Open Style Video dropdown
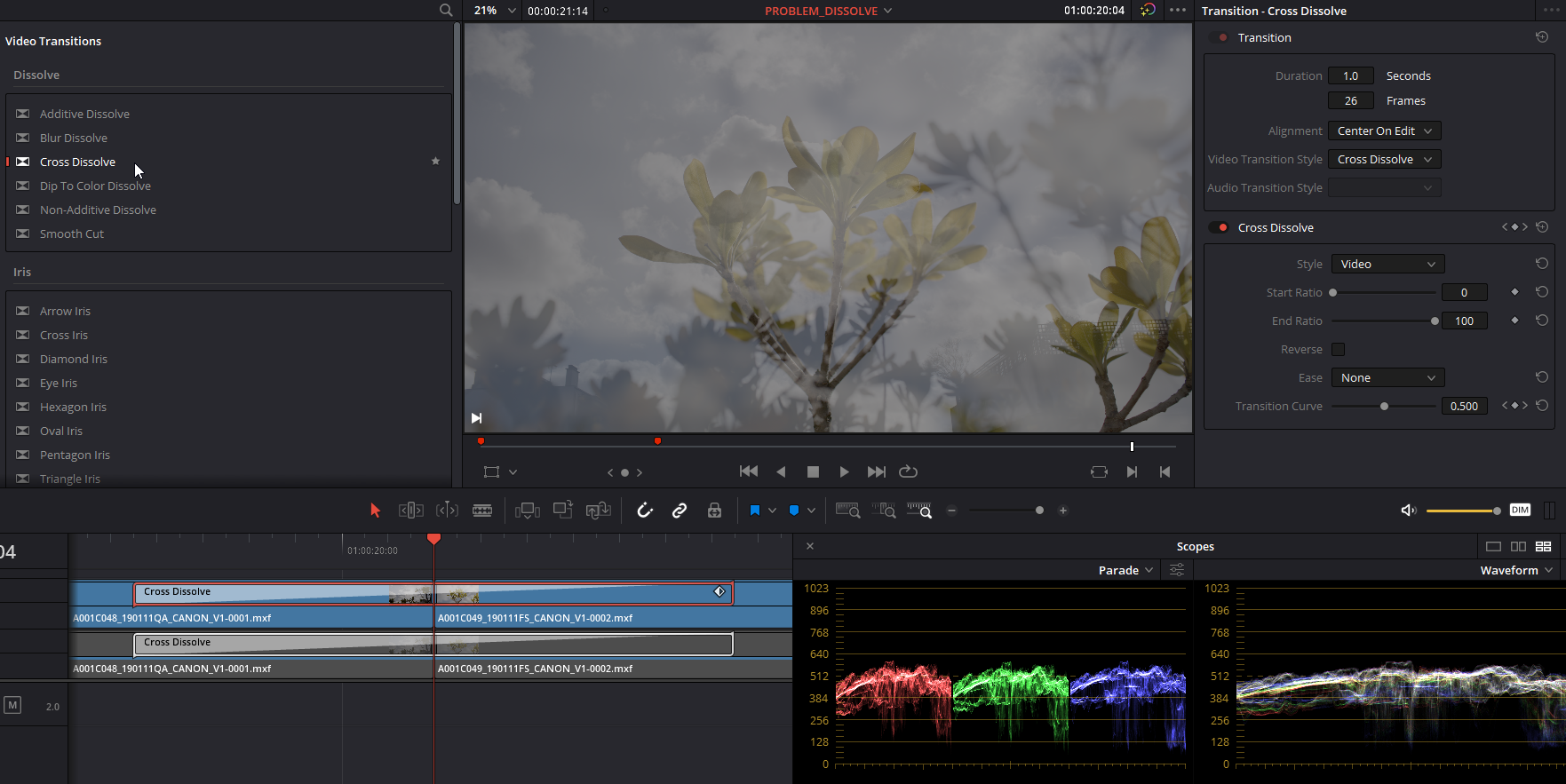Image resolution: width=1566 pixels, height=784 pixels. click(x=1388, y=264)
